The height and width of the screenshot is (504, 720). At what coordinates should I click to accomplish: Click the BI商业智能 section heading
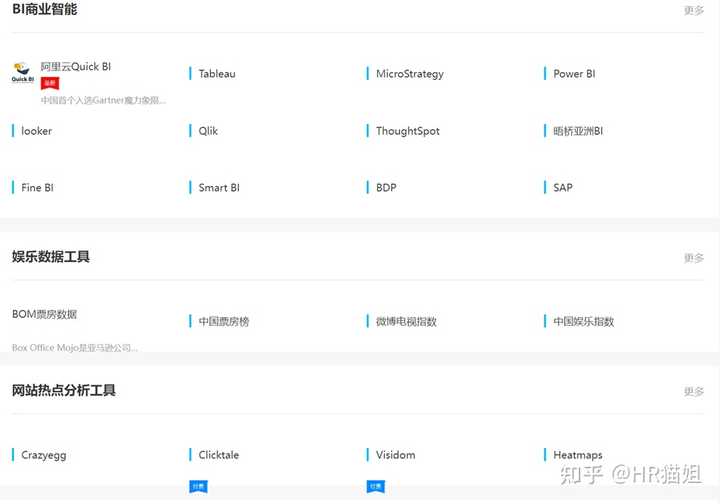click(x=45, y=9)
